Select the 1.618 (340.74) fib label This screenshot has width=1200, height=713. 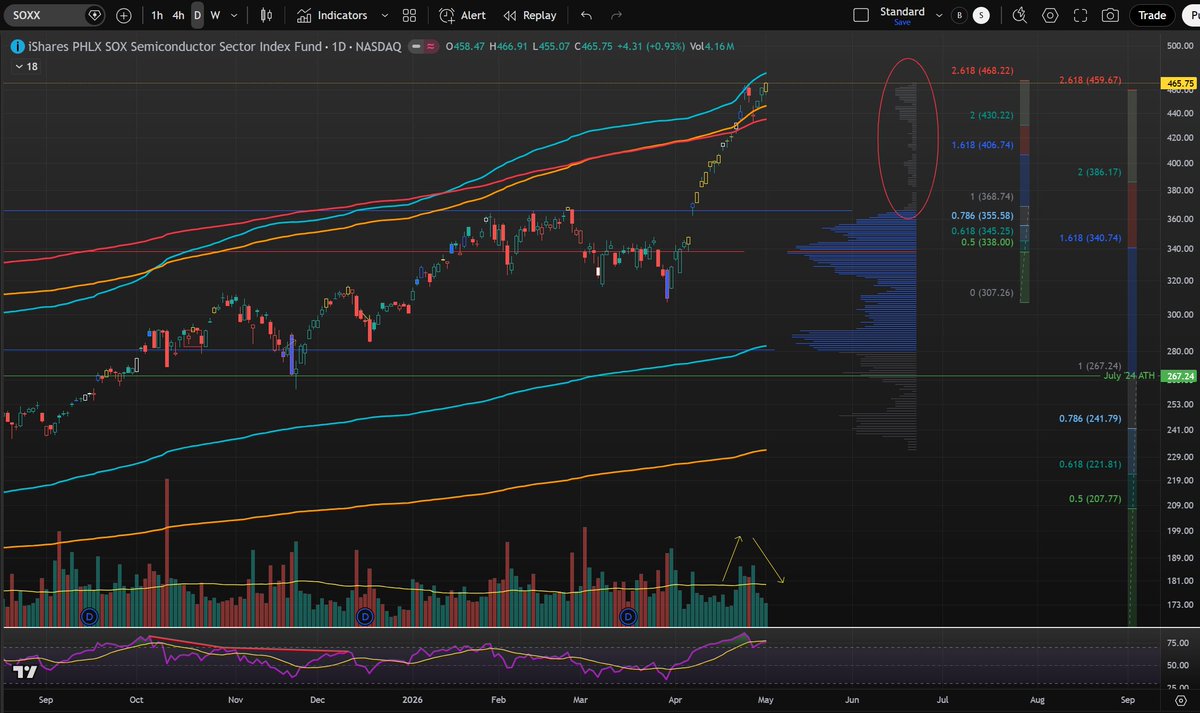point(1091,238)
